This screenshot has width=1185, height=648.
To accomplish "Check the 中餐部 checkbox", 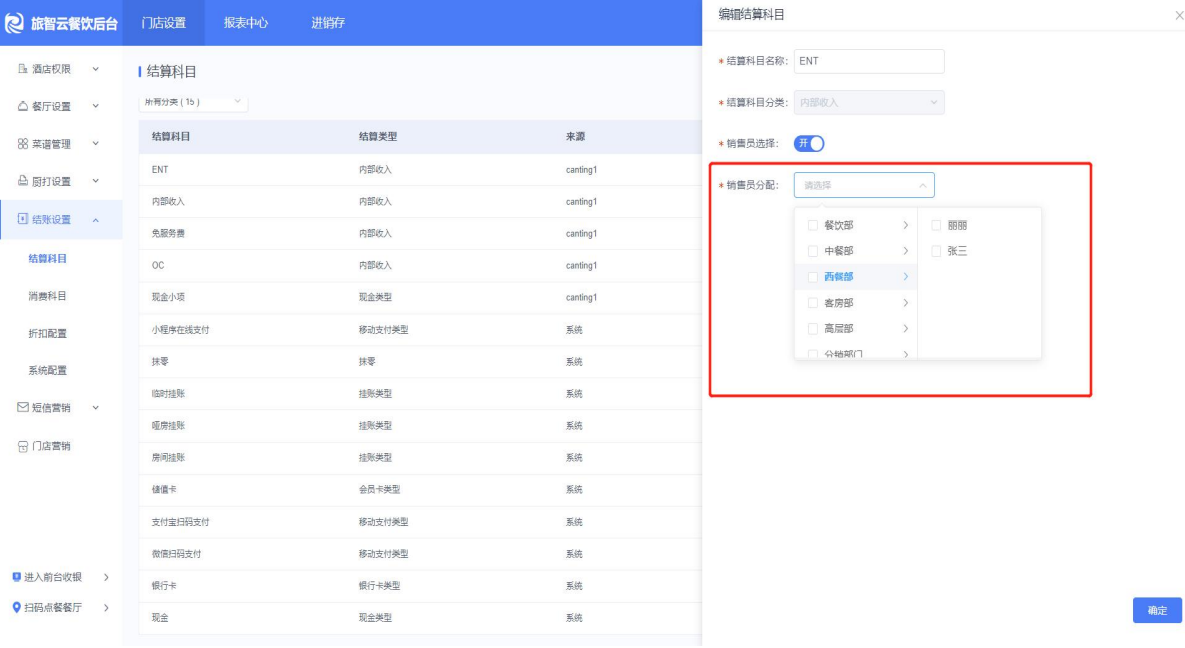I will pos(812,251).
